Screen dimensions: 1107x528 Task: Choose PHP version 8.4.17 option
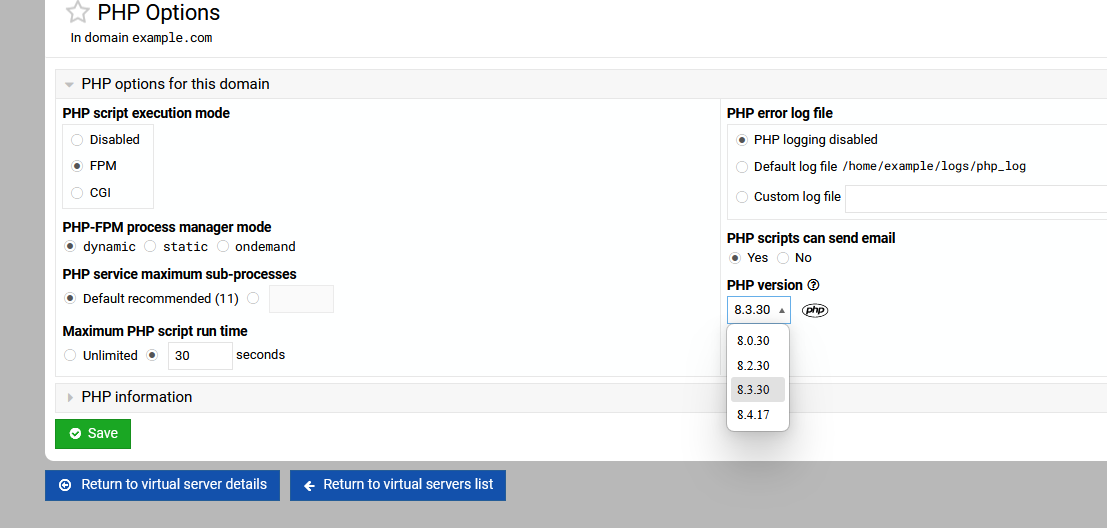tap(753, 414)
